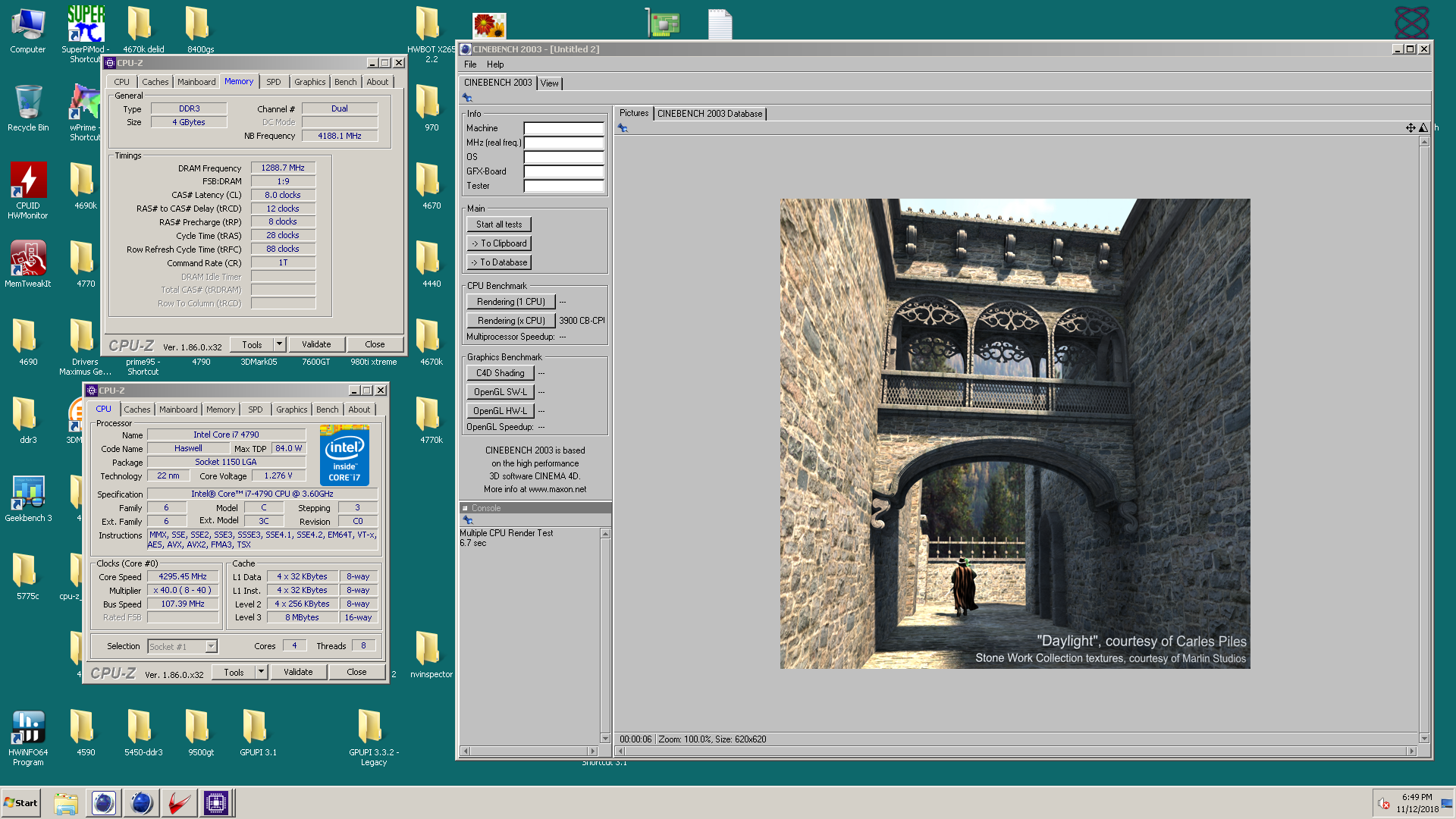1456x819 pixels.
Task: Click the To Clipboard button
Action: pos(499,243)
